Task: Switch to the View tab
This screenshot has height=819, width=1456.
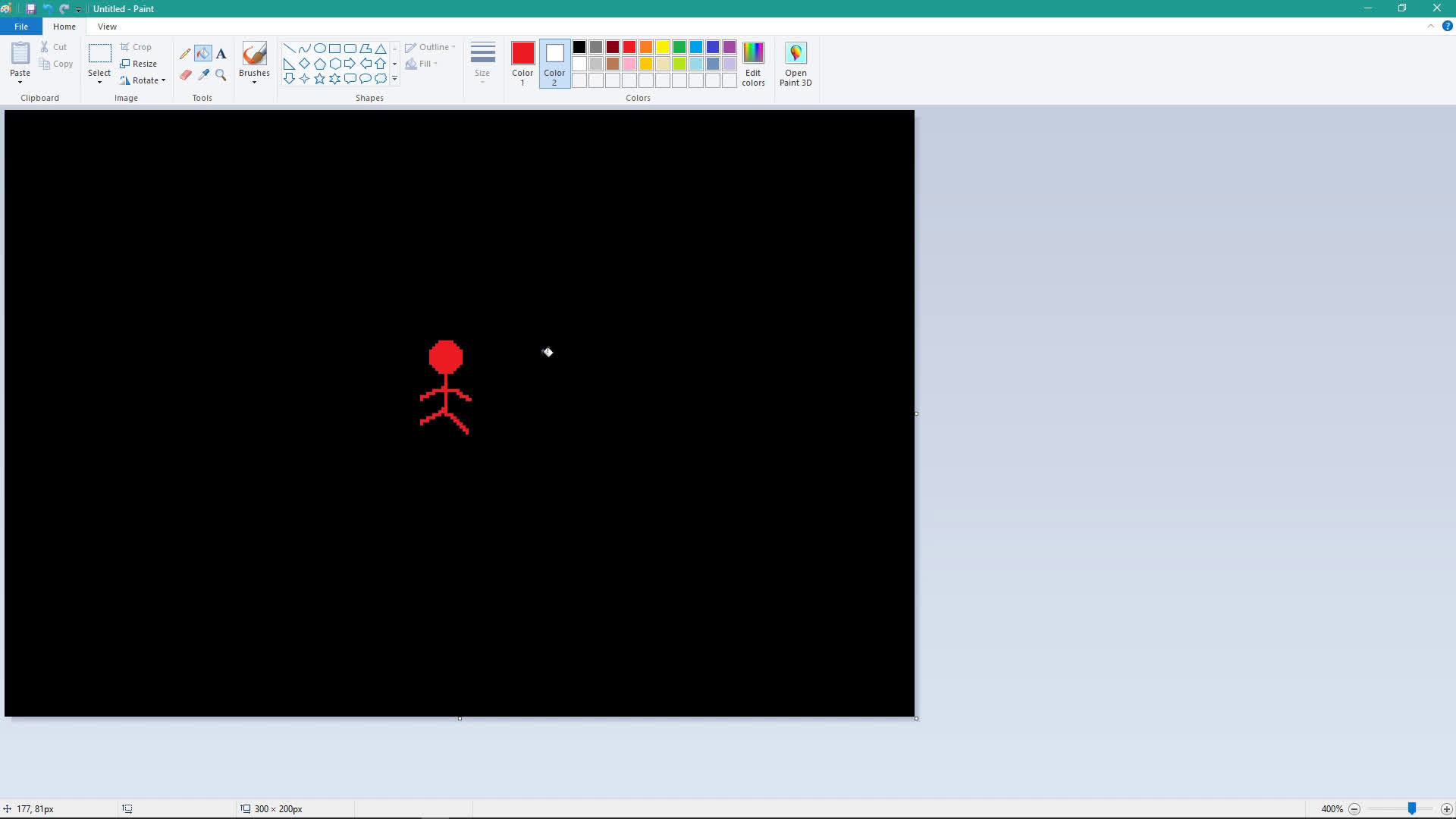Action: [x=107, y=27]
